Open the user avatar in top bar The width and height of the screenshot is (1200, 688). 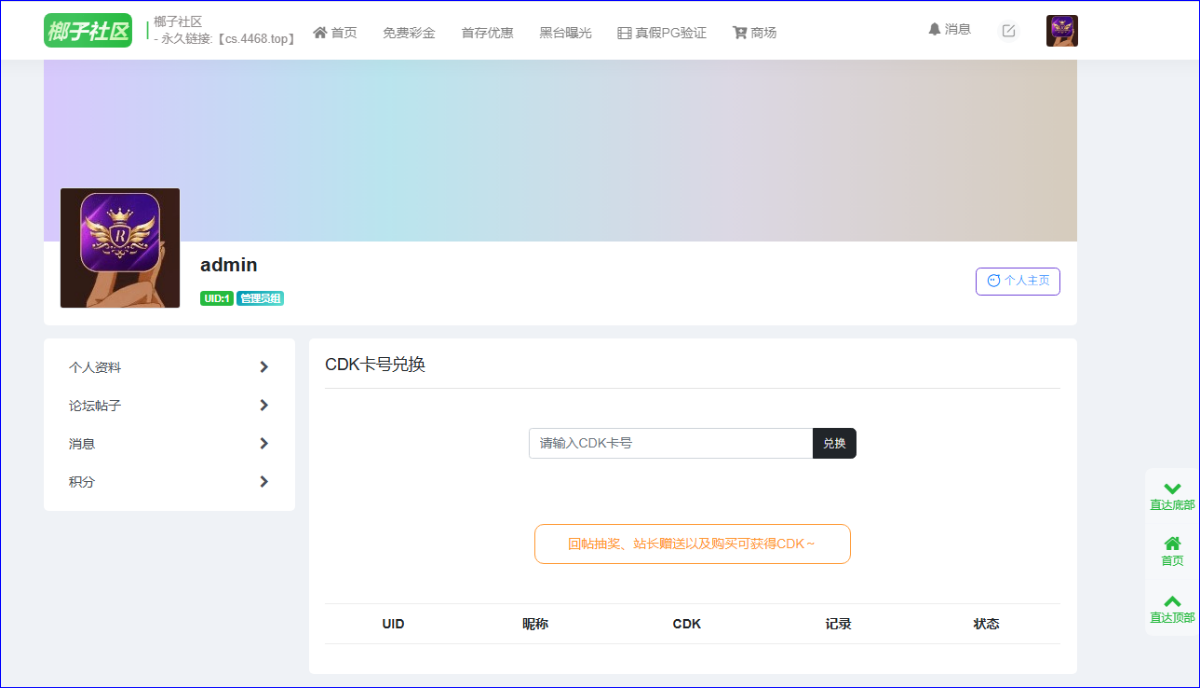coord(1062,31)
